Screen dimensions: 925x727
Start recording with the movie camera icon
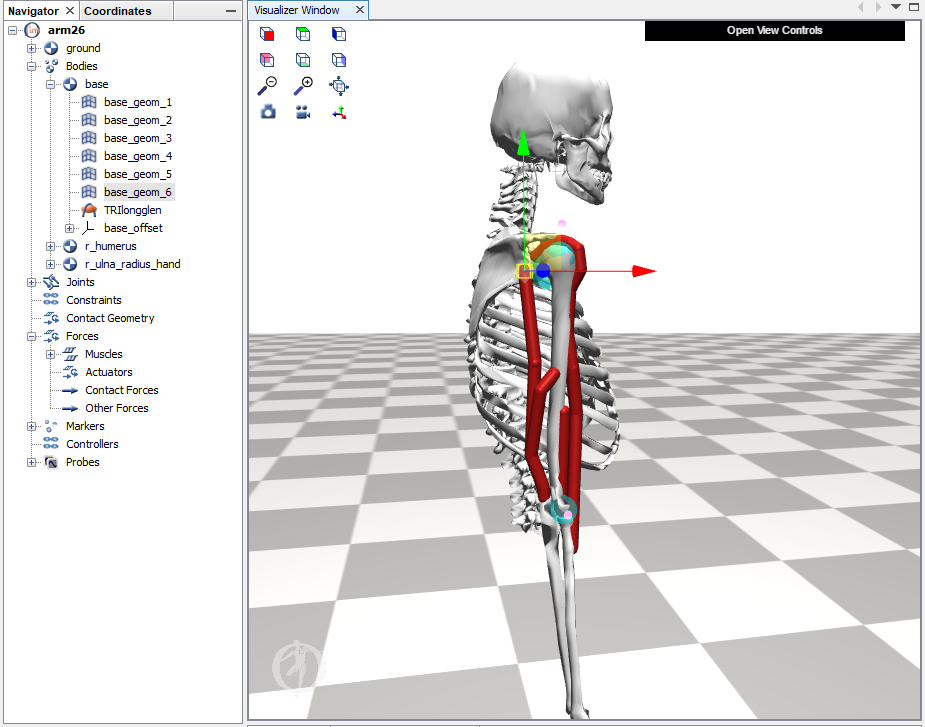pos(303,112)
